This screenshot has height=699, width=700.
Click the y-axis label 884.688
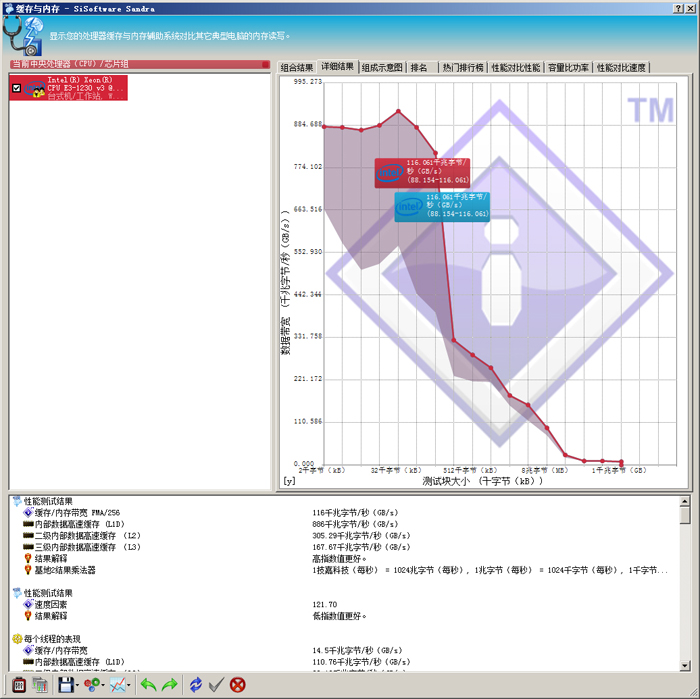(x=308, y=124)
